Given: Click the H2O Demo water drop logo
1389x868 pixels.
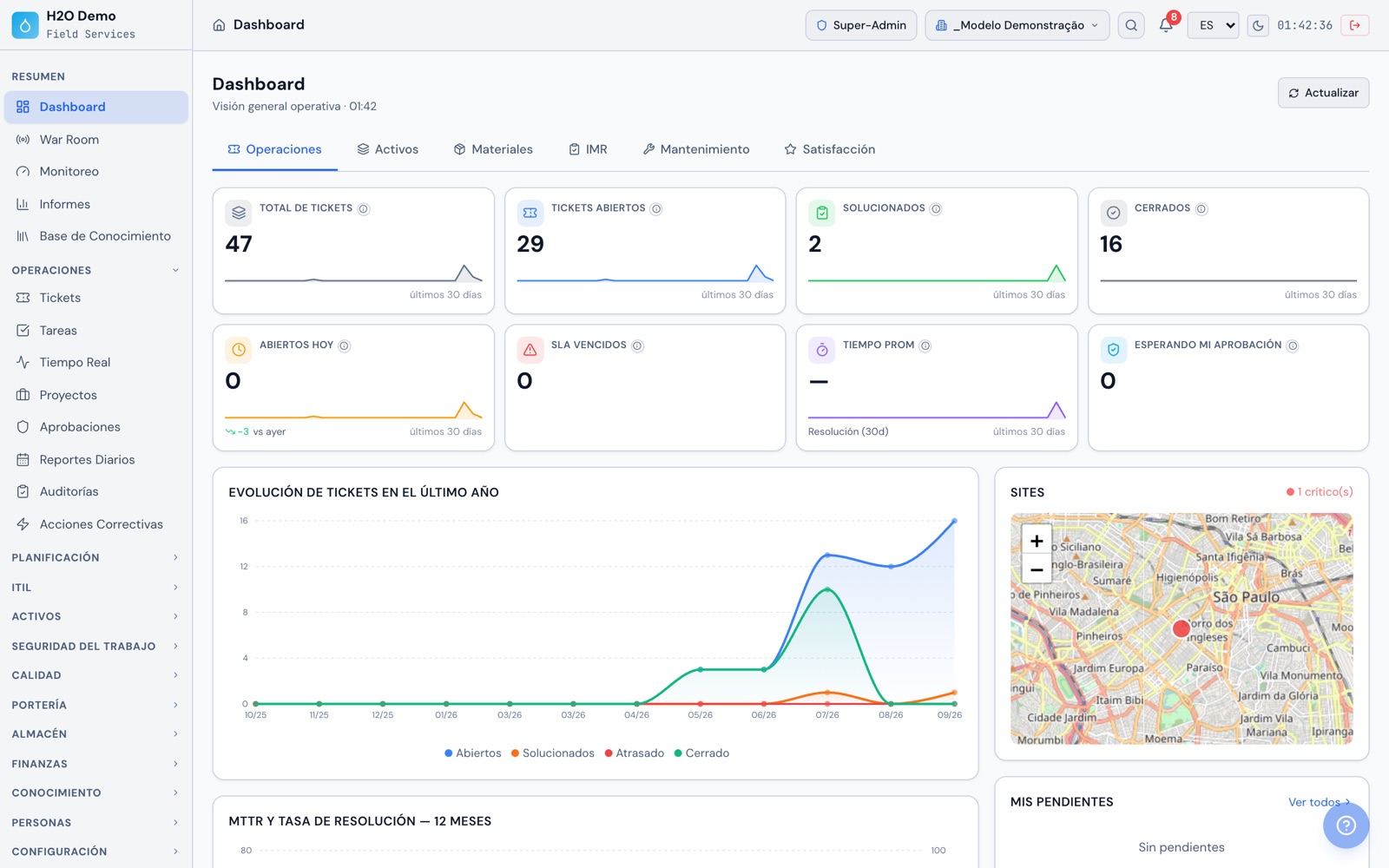Looking at the screenshot, I should (25, 25).
